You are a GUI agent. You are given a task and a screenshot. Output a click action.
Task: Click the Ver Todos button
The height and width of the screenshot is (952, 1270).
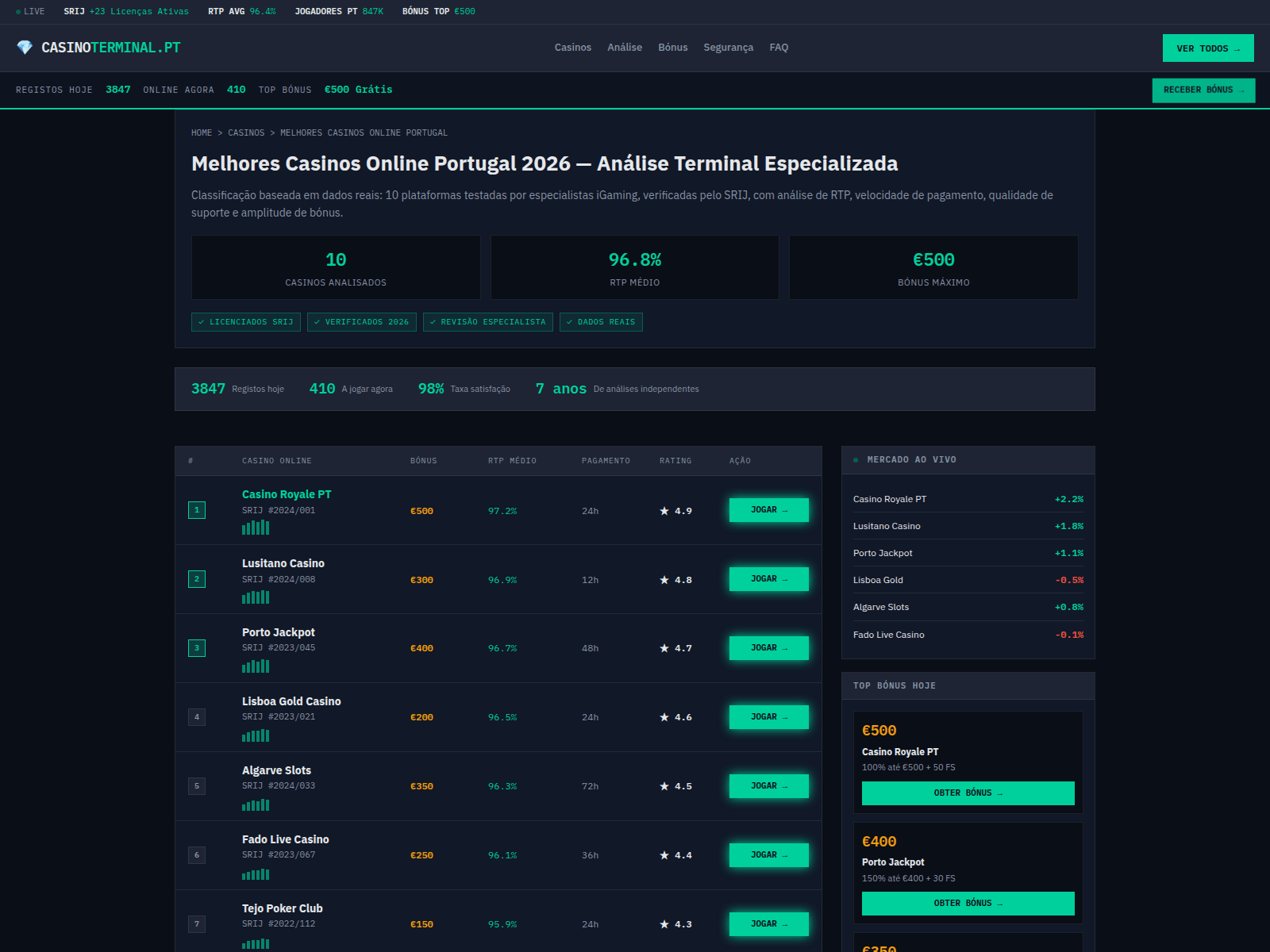pos(1208,48)
